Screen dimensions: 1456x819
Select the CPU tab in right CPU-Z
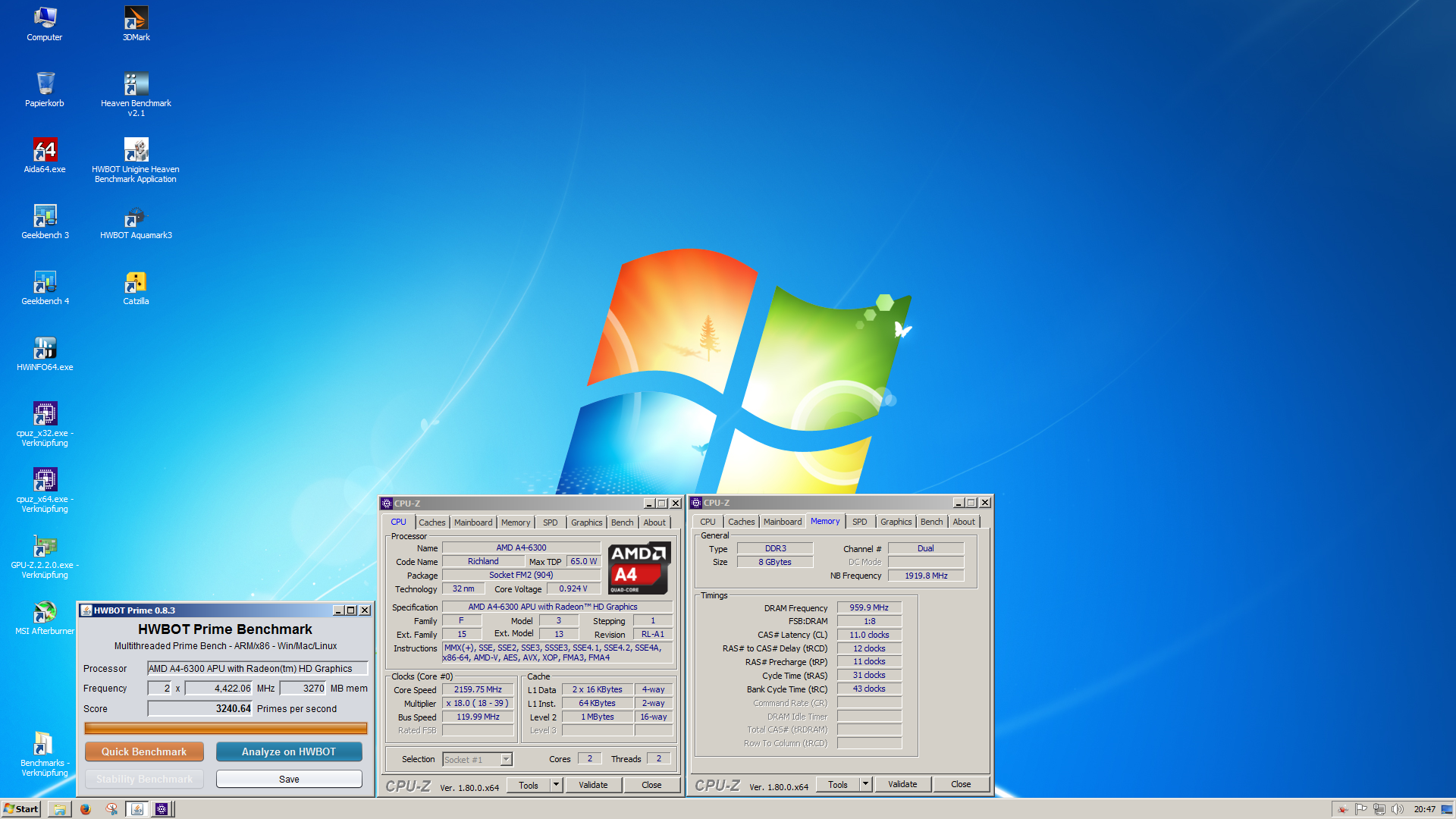708,522
